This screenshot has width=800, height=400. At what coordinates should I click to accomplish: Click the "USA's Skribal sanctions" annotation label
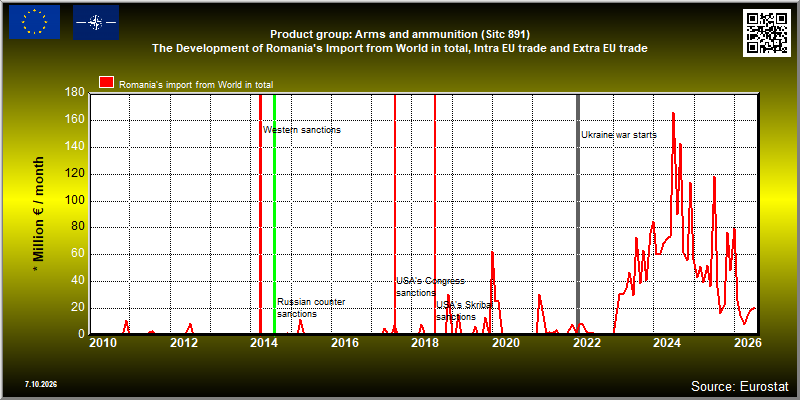pyautogui.click(x=464, y=311)
